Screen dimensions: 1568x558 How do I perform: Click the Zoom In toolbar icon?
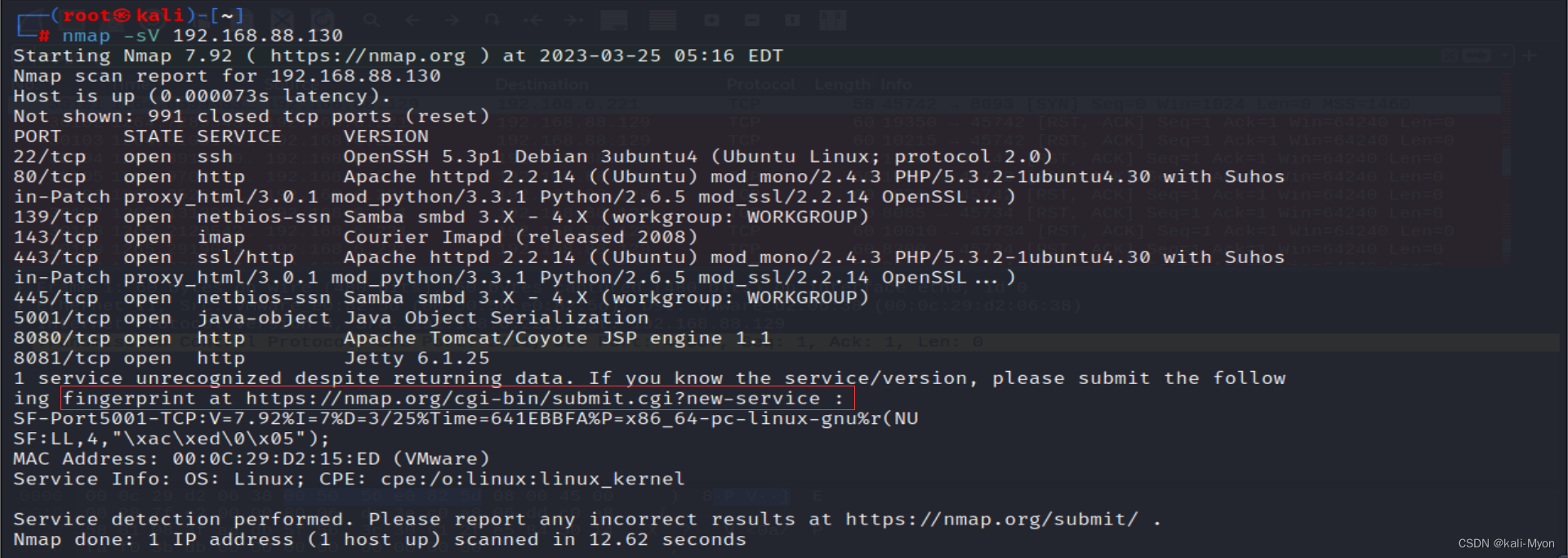coord(711,20)
